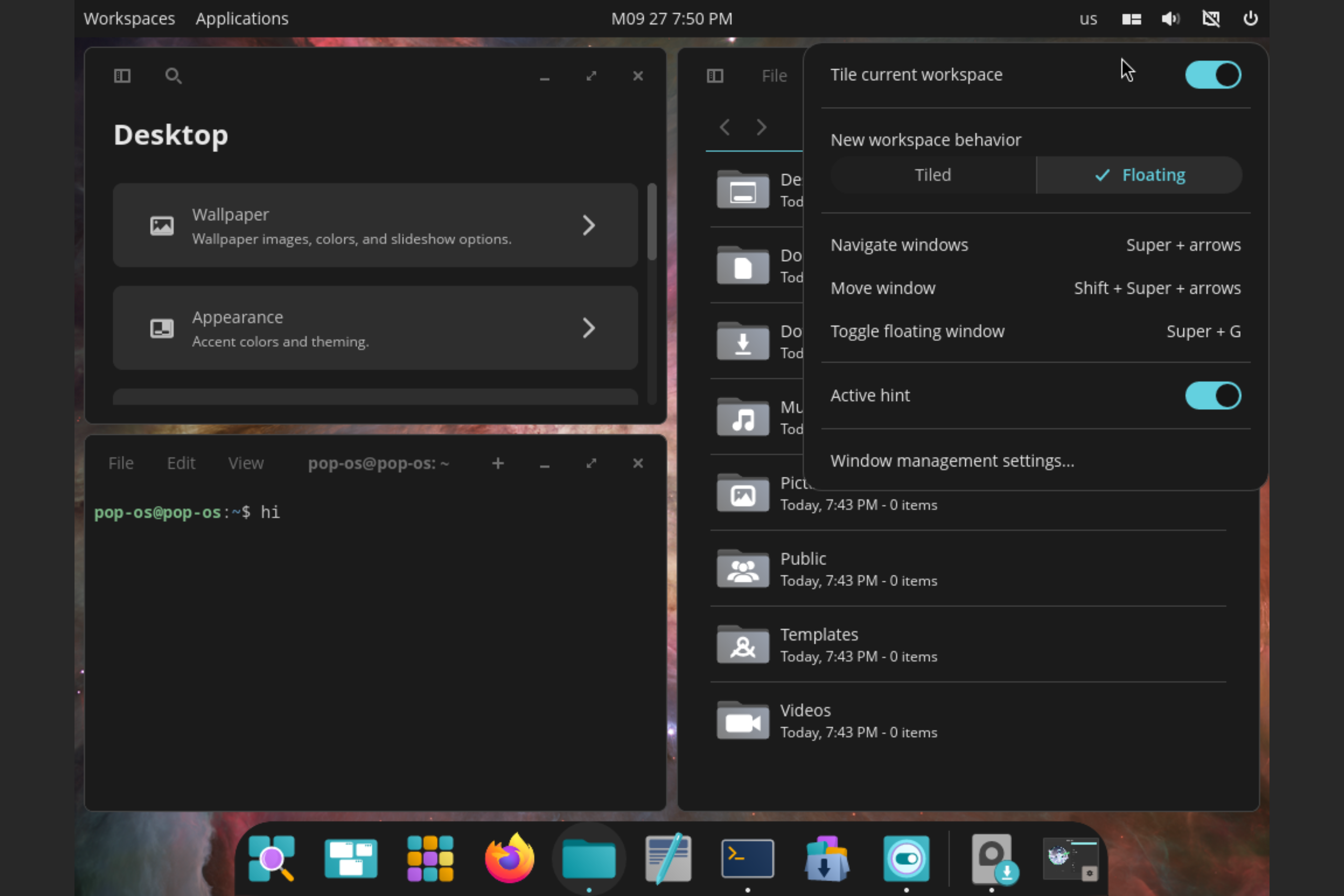Screen dimensions: 1344x896
Task: Open Pop Shop icon in dock
Action: pyautogui.click(x=827, y=858)
